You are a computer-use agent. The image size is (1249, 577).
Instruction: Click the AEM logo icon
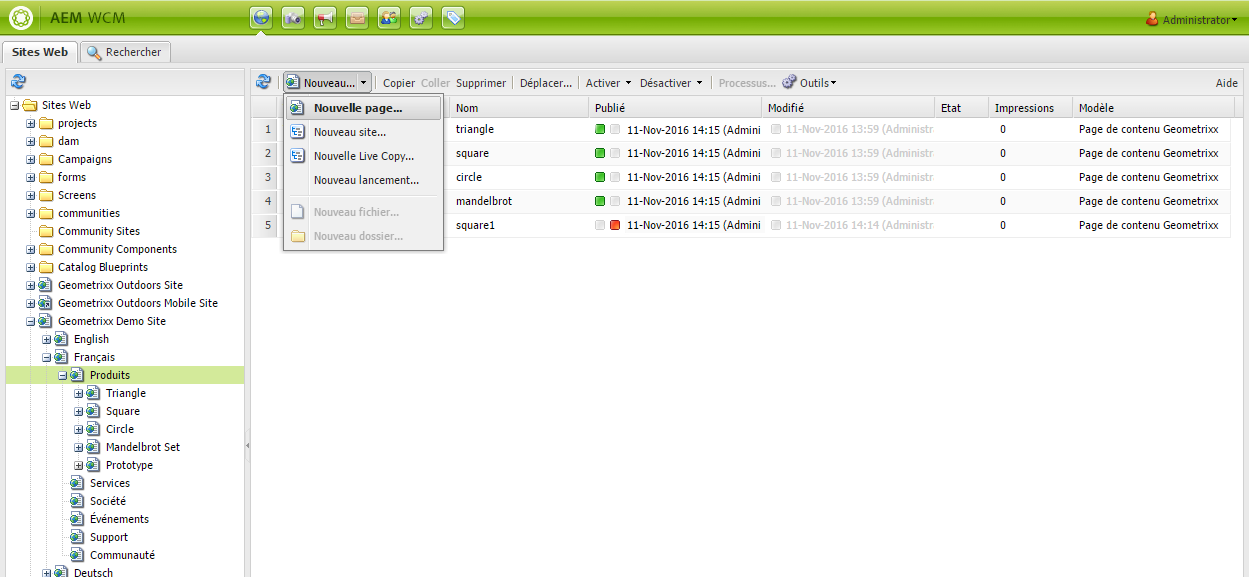tap(20, 18)
